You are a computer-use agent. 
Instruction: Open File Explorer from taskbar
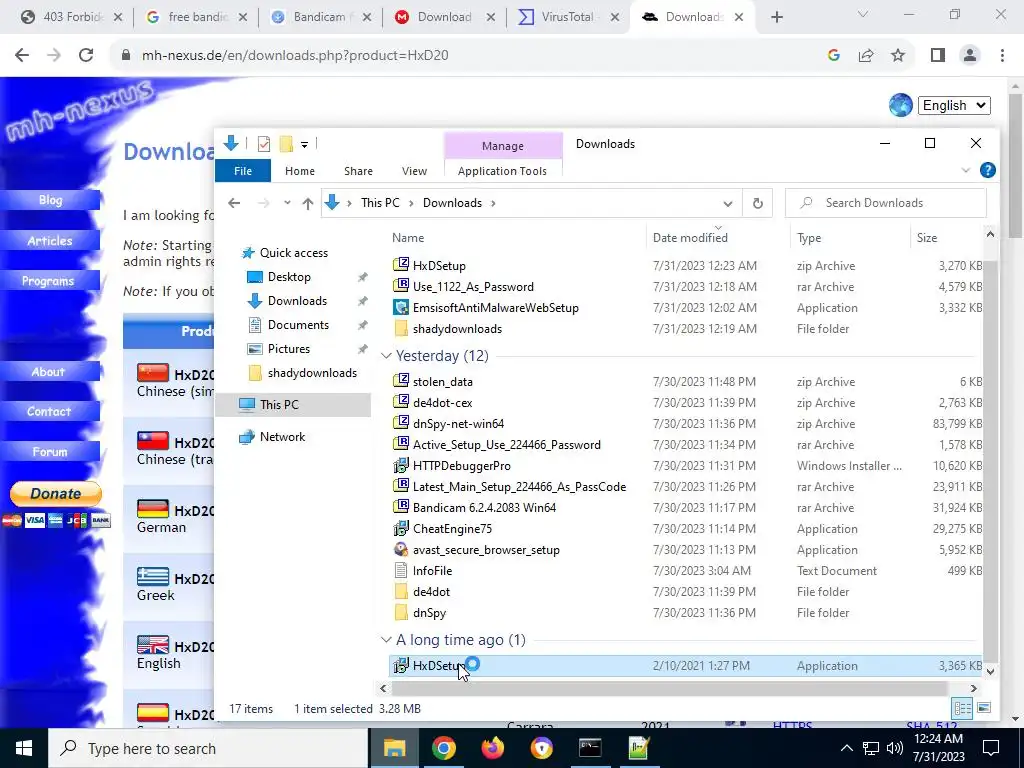[x=394, y=748]
